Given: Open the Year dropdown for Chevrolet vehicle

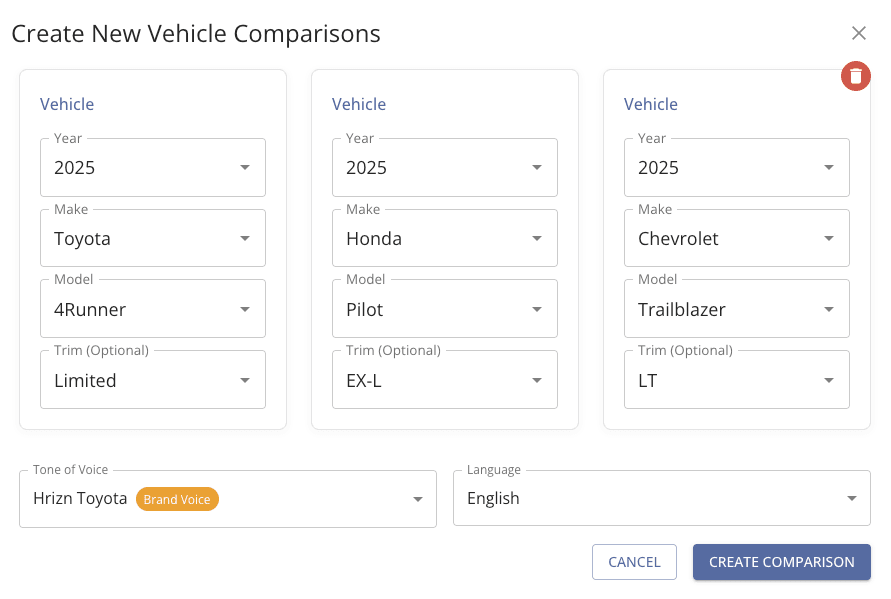Looking at the screenshot, I should click(737, 168).
